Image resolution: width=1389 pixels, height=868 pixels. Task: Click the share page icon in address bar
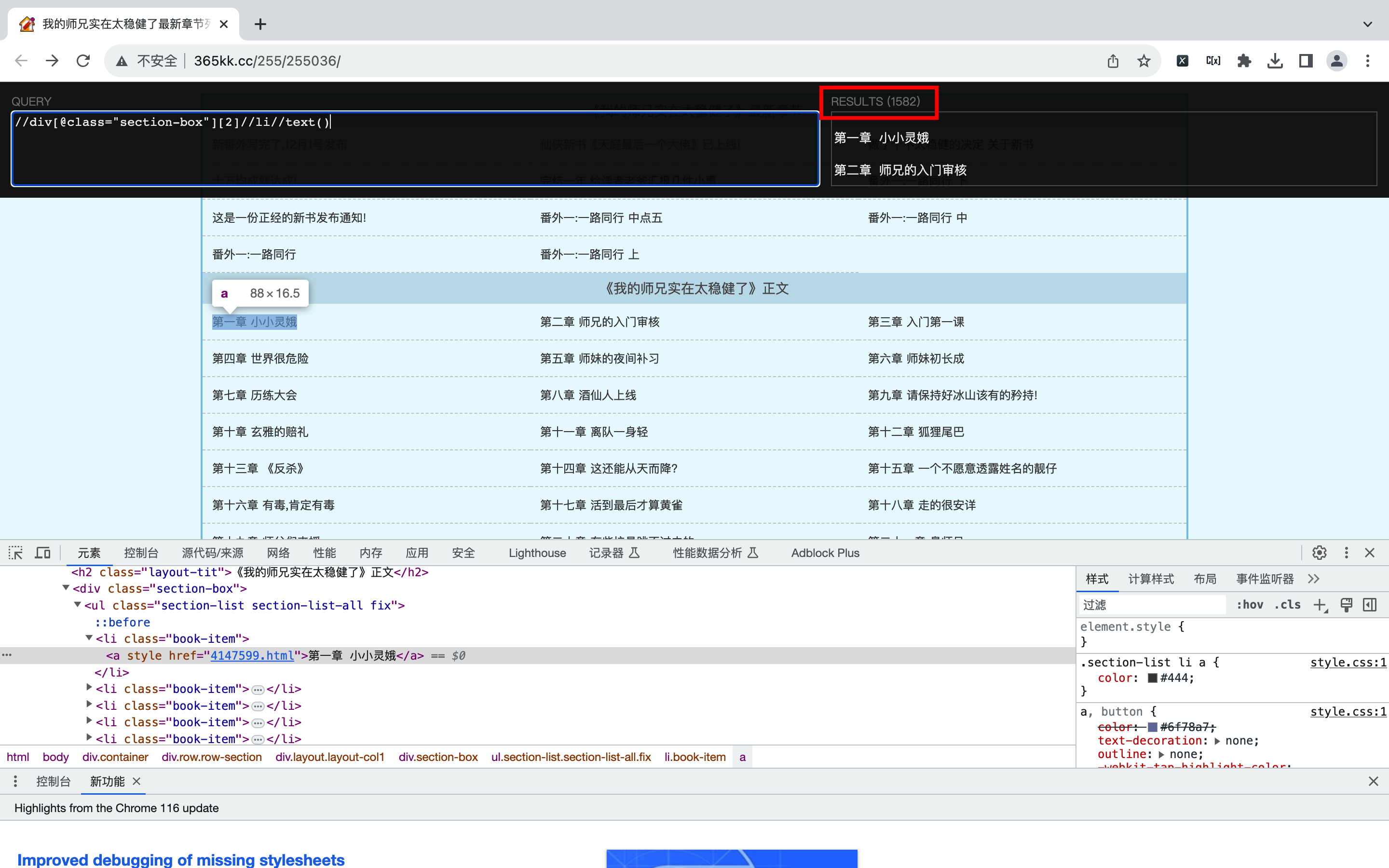click(1113, 61)
